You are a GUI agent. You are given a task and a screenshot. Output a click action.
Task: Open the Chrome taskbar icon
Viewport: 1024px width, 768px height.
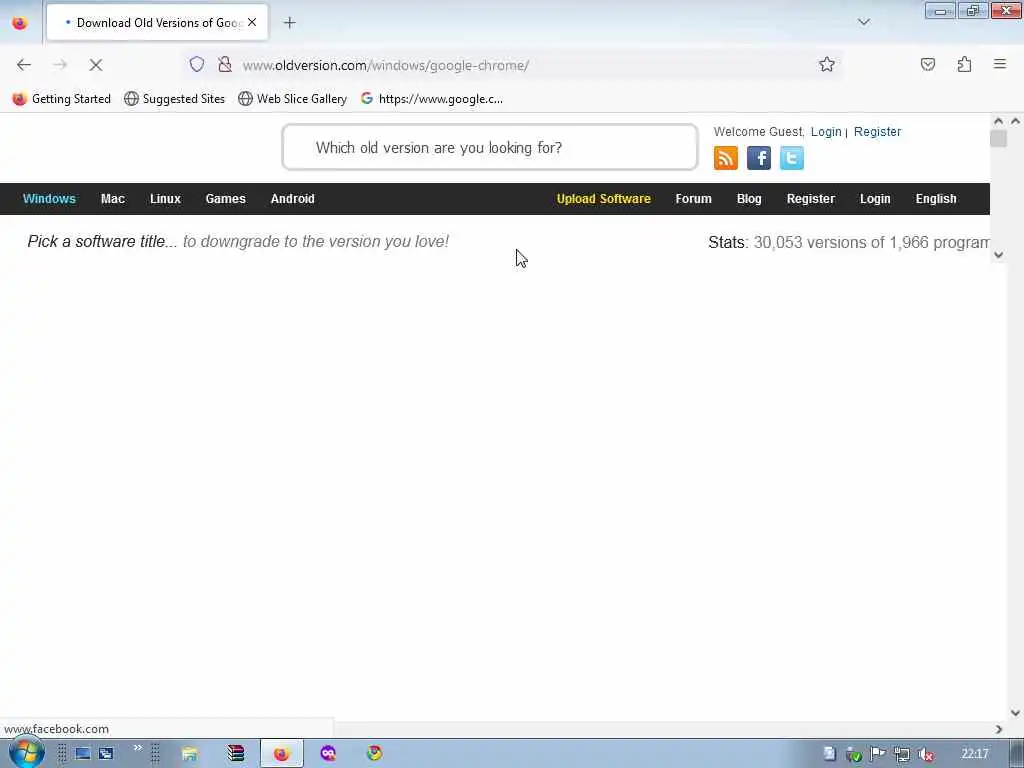374,753
